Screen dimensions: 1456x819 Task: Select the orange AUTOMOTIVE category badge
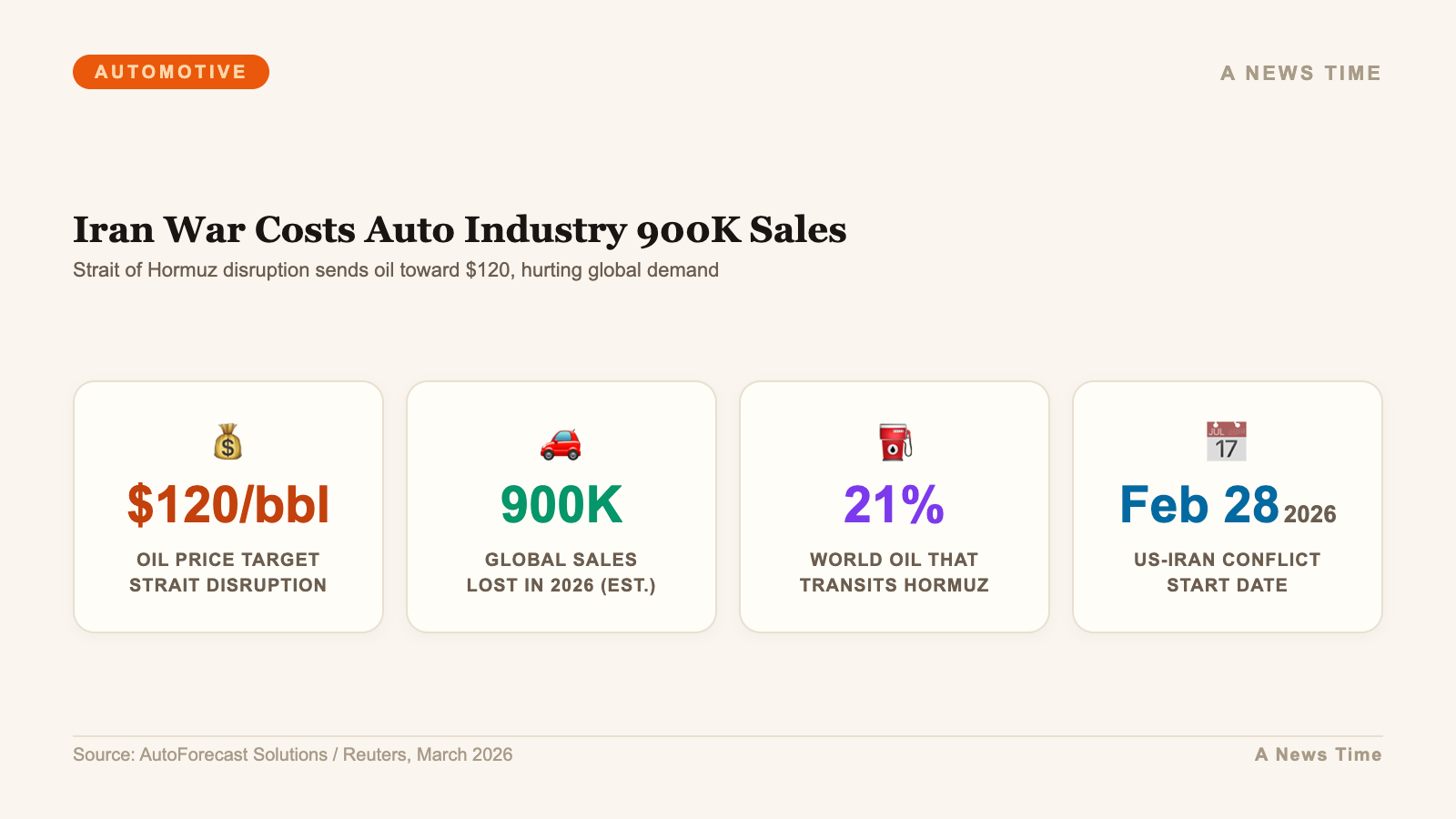tap(171, 72)
